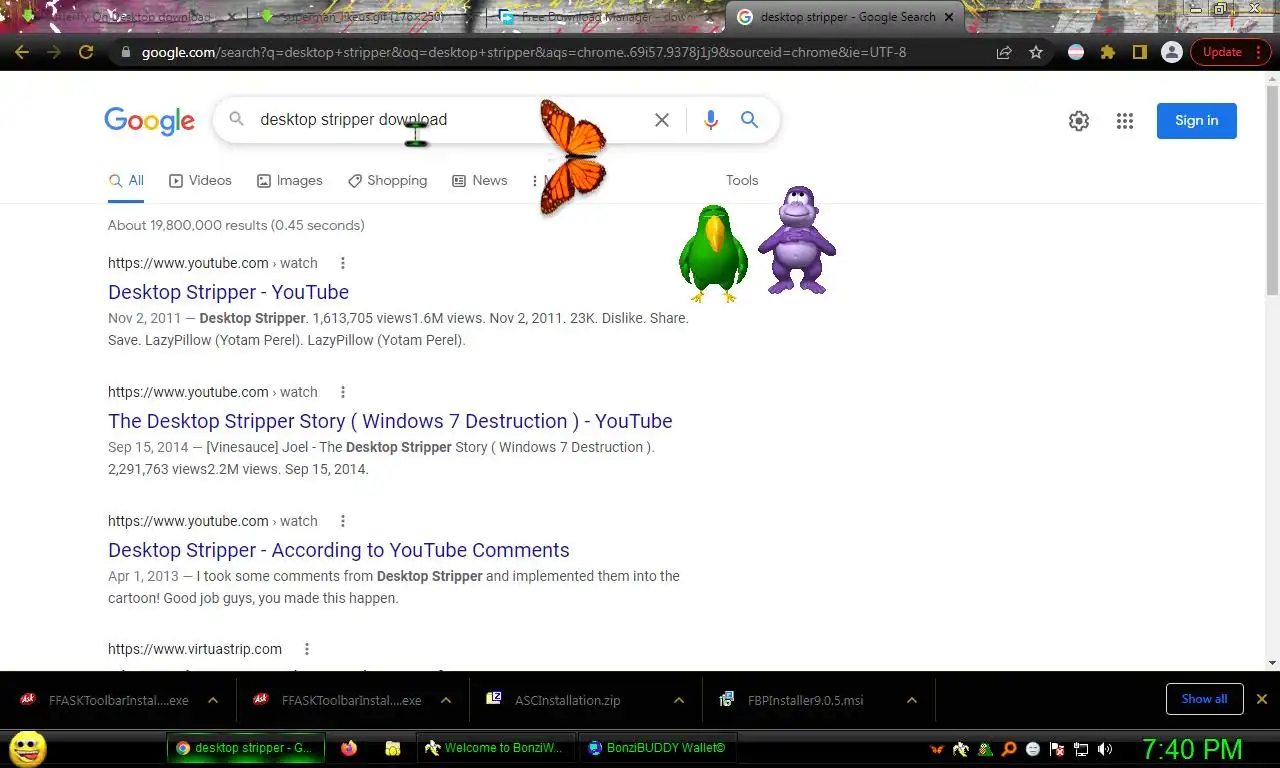This screenshot has height=768, width=1280.
Task: Open Desktop Stripper - According to YouTube Comments
Action: [x=339, y=550]
